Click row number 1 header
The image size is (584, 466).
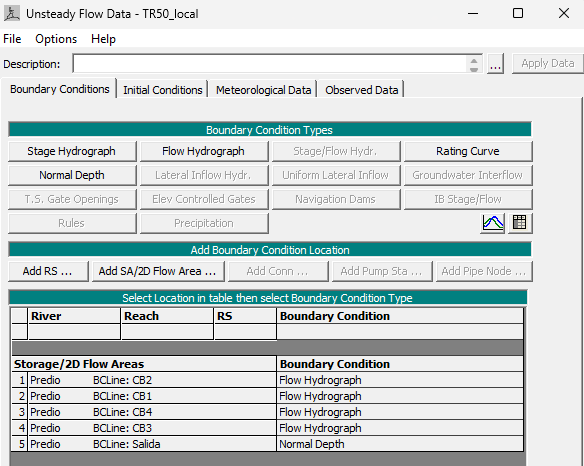[20, 380]
